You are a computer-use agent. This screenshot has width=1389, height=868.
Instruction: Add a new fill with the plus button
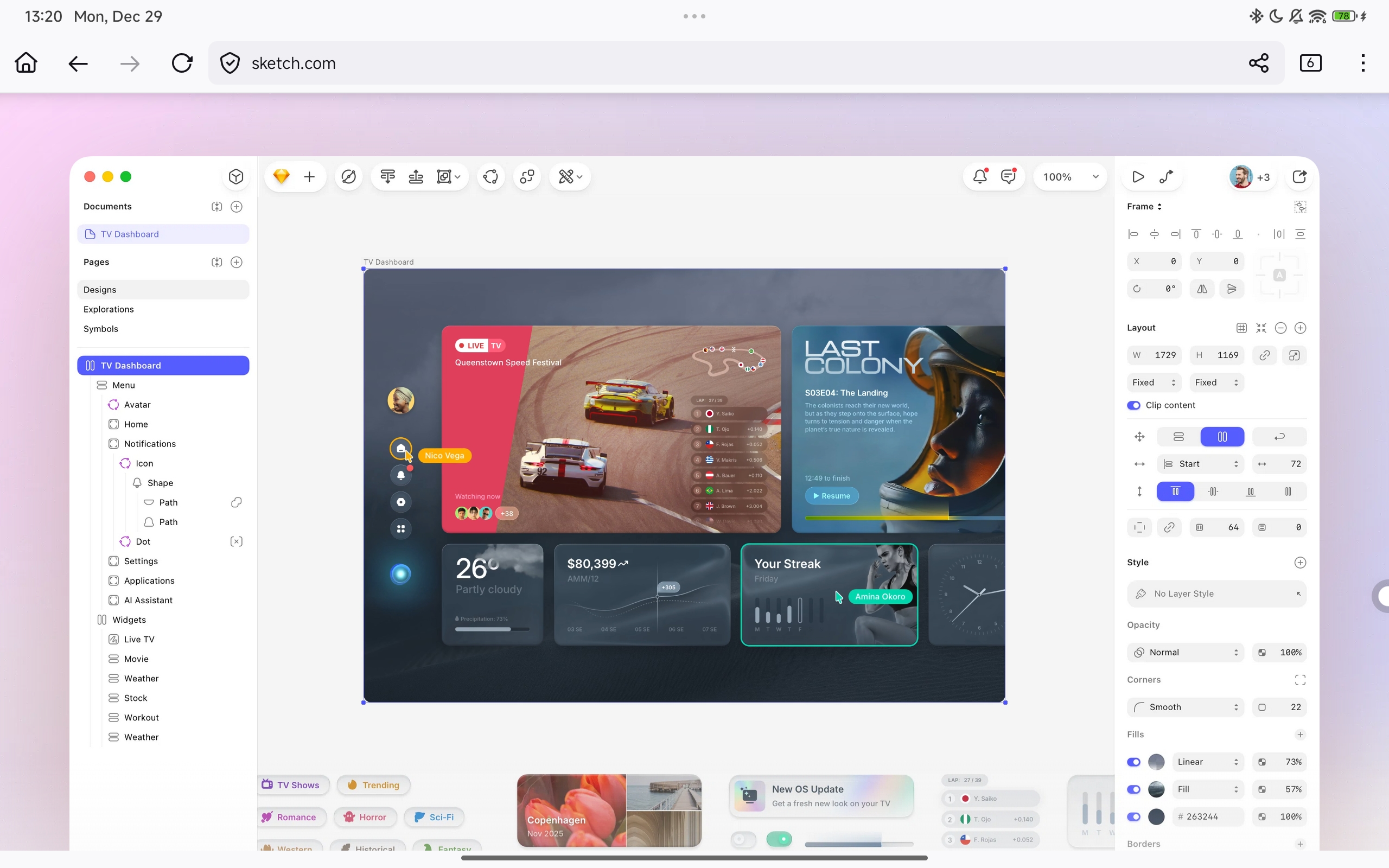pos(1300,734)
